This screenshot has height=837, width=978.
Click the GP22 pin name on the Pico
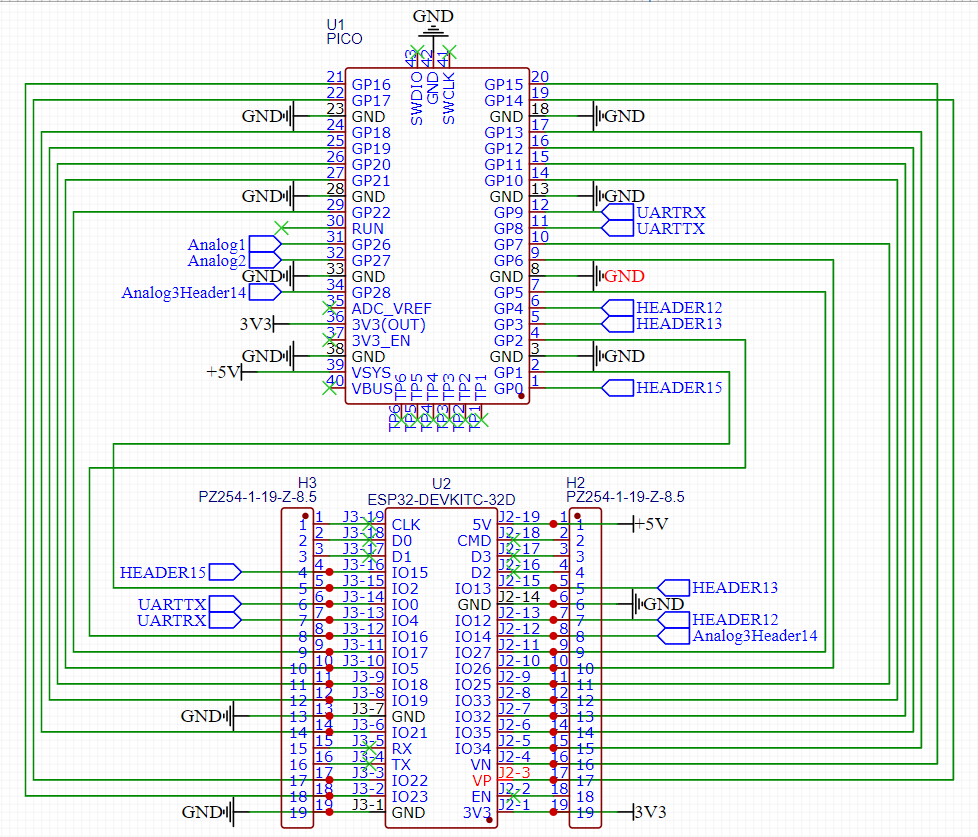[x=371, y=213]
